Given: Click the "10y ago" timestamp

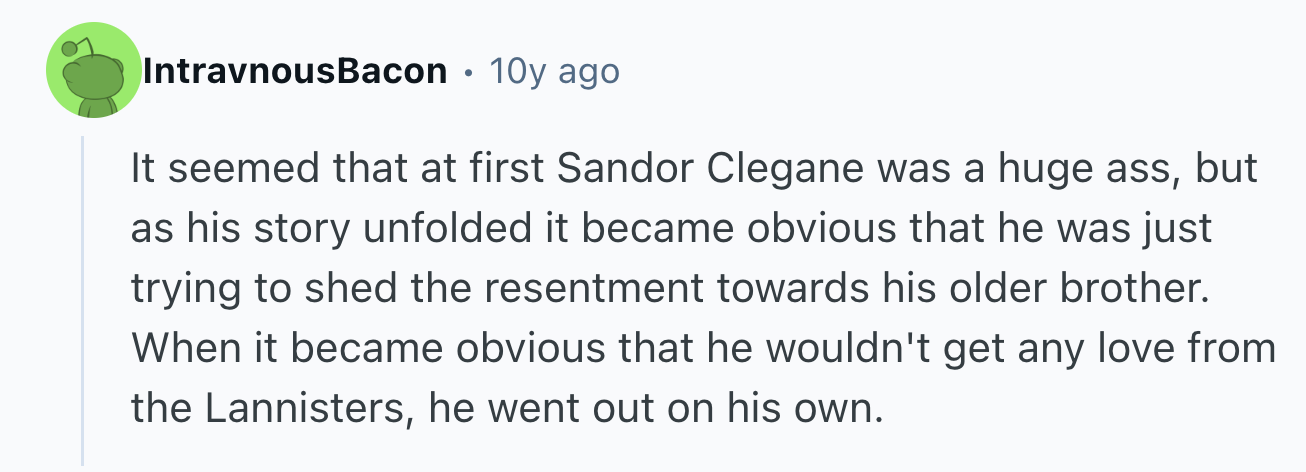Looking at the screenshot, I should [554, 71].
